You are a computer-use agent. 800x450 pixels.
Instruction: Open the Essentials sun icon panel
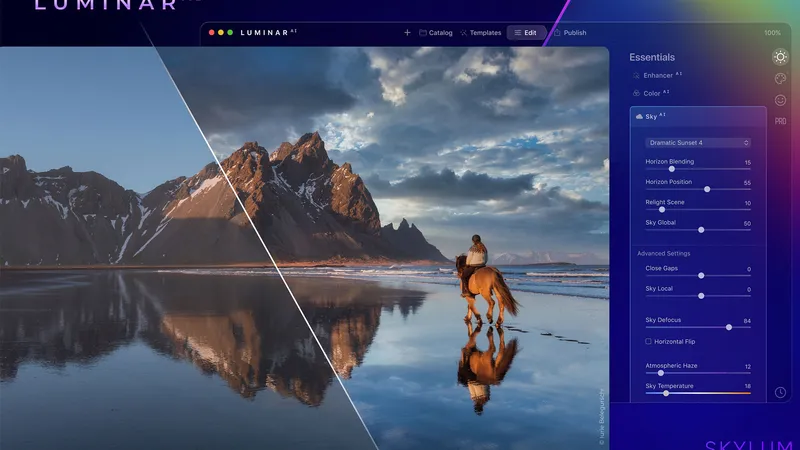[780, 57]
